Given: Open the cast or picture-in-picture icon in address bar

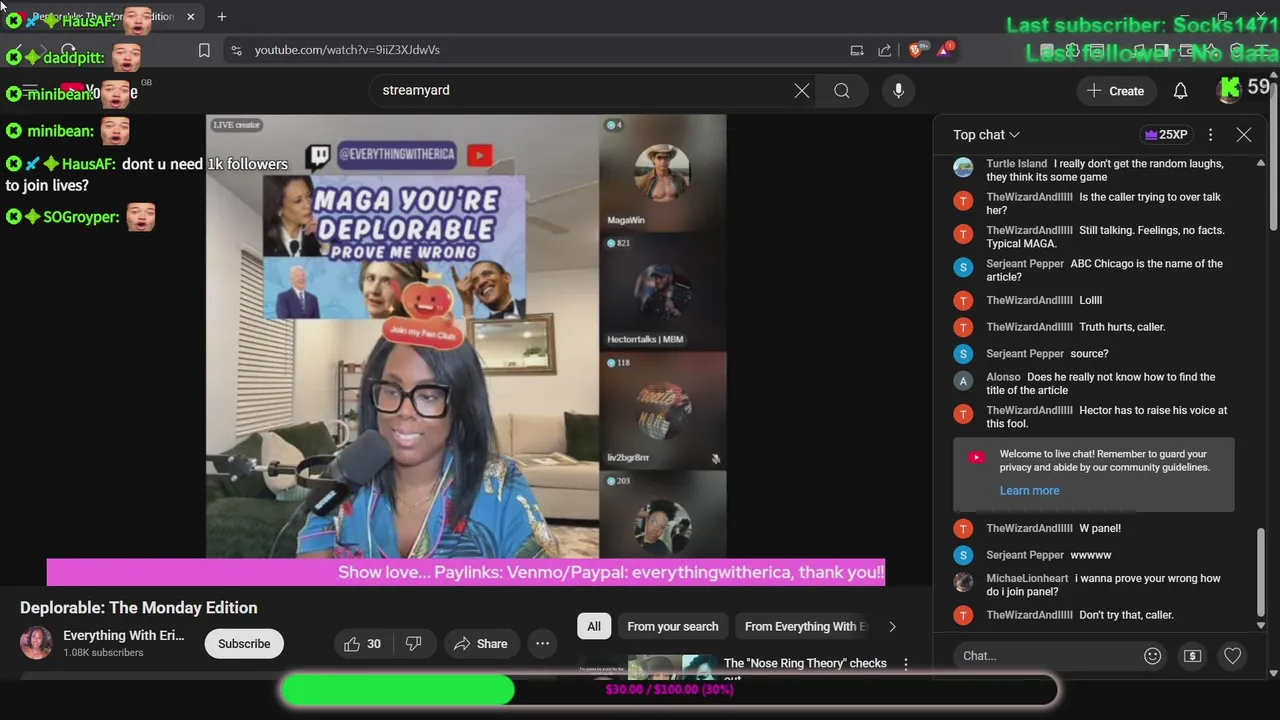Looking at the screenshot, I should [857, 50].
